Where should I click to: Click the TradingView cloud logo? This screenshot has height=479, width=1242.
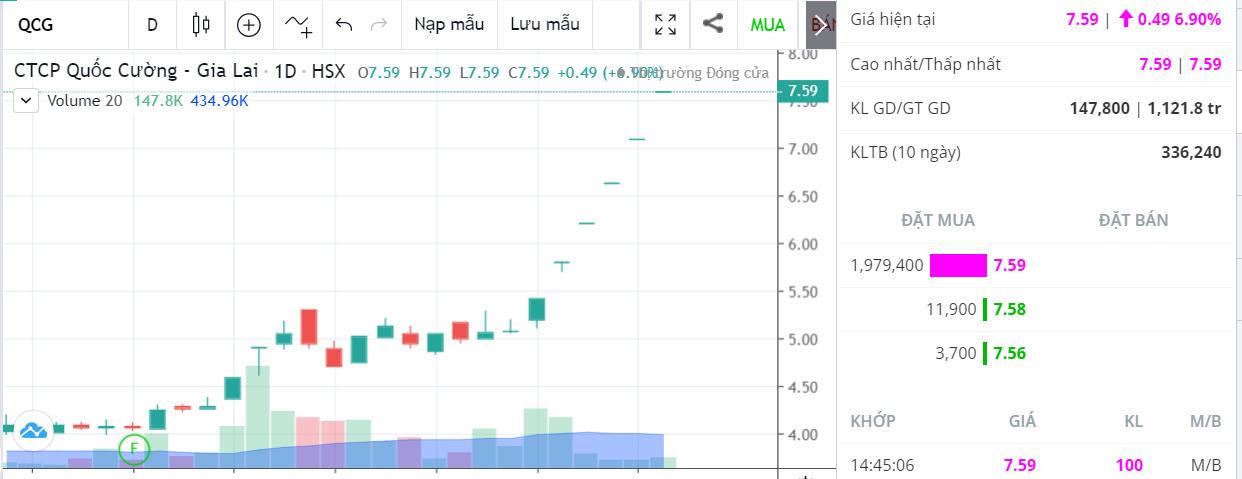click(32, 430)
